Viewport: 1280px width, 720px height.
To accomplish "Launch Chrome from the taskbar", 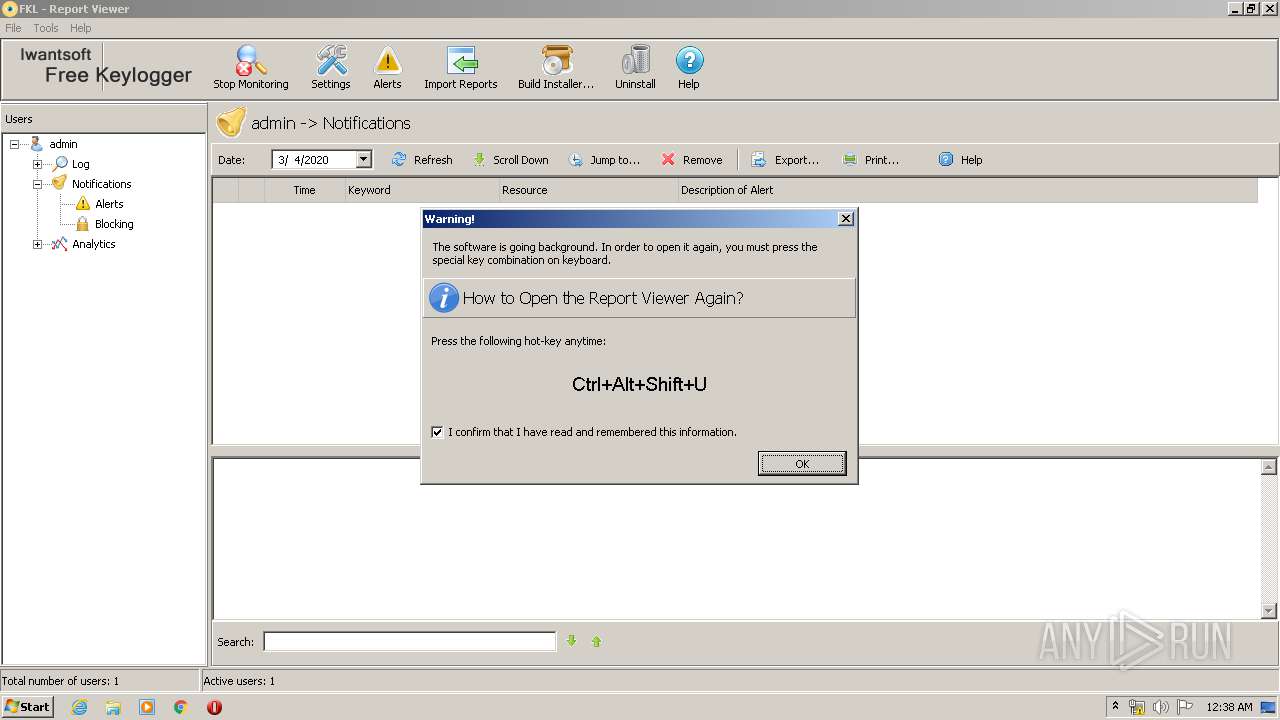I will 181,707.
